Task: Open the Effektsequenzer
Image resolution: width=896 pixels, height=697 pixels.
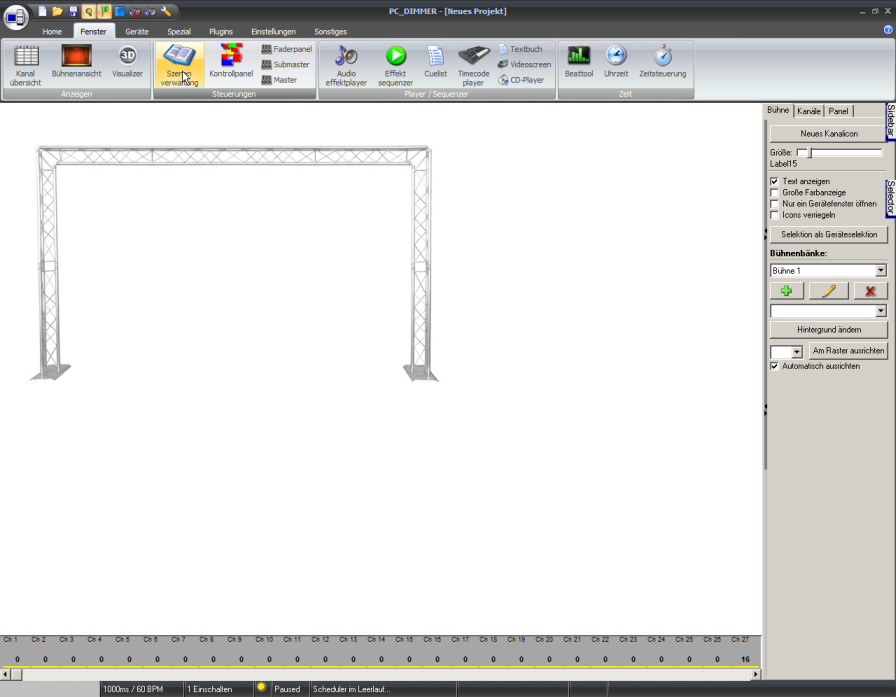Action: (395, 66)
